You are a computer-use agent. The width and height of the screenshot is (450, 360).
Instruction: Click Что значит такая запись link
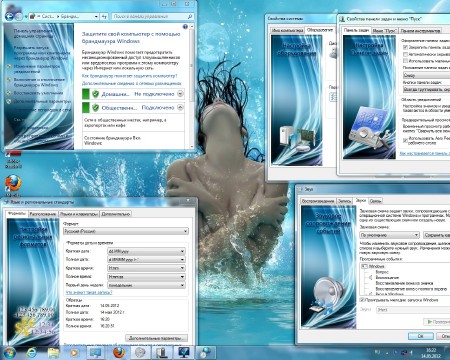point(89,292)
